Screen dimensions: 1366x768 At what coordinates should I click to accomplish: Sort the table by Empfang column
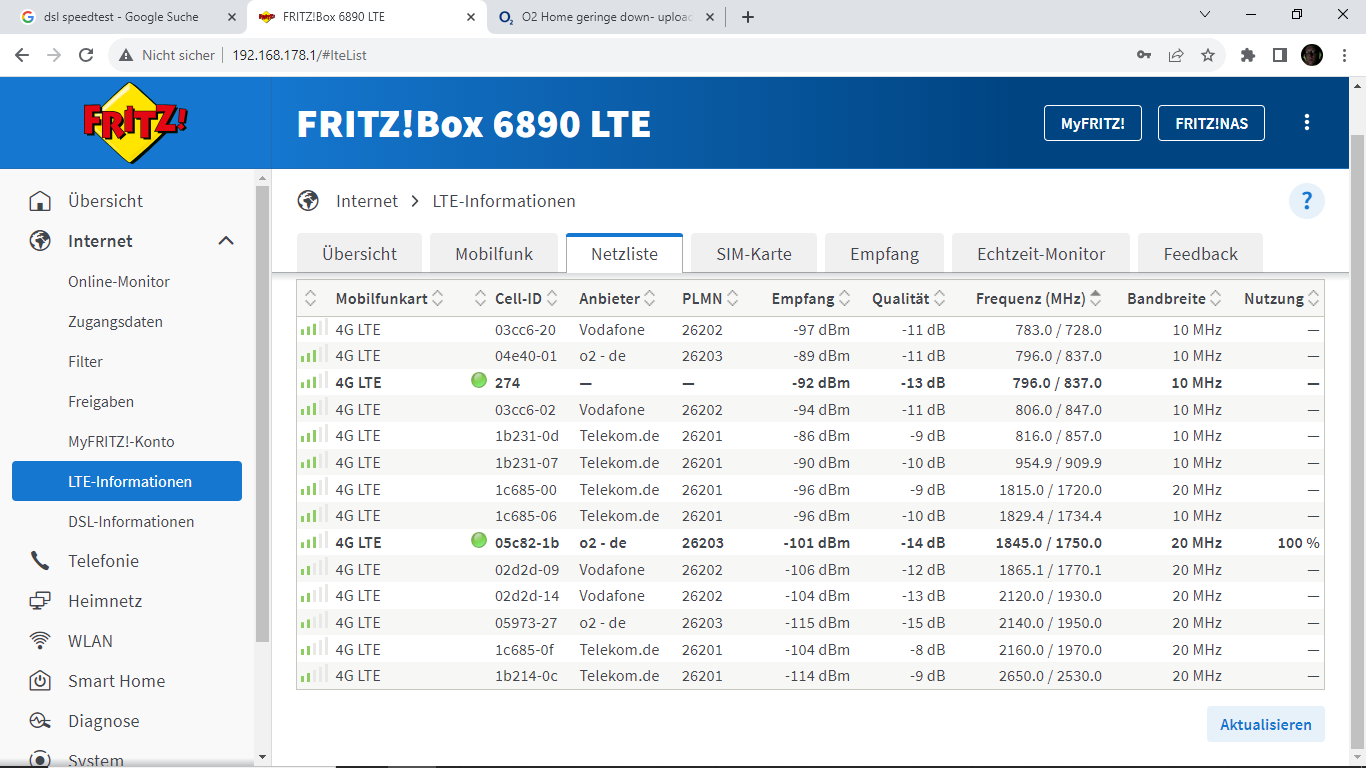click(811, 299)
